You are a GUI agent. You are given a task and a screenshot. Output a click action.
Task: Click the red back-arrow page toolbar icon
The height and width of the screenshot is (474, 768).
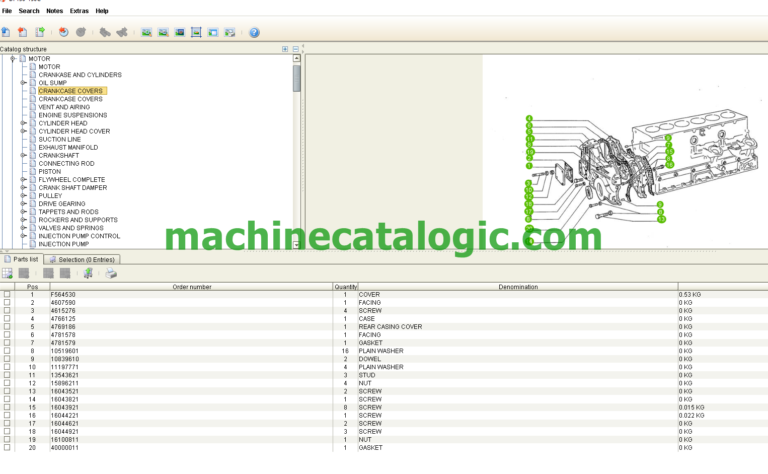click(x=23, y=32)
